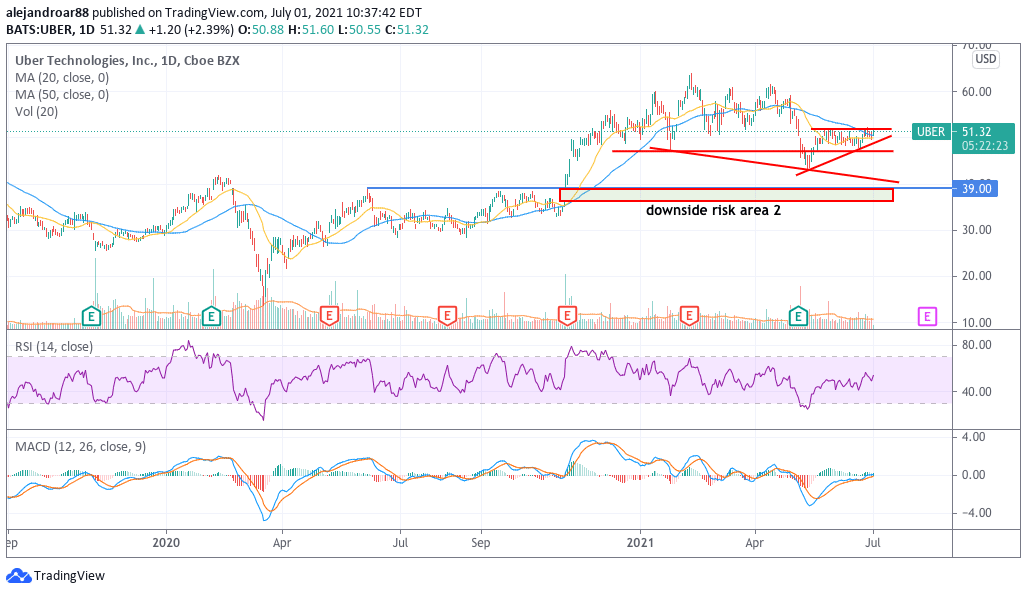This screenshot has height=594, width=1027.
Task: Click the BATS:UBER, 1D symbol header
Action: [x=50, y=29]
